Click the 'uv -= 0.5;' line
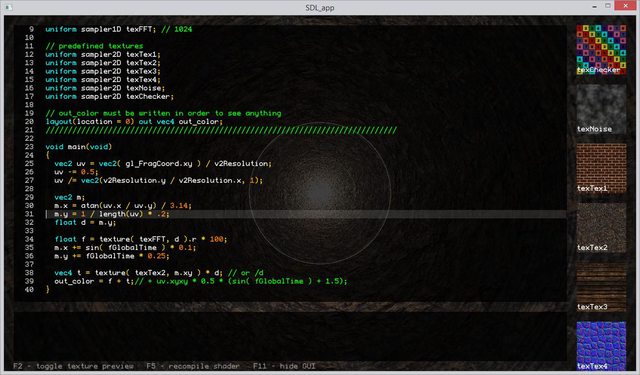Screen dimensions: 640x375 (x=76, y=172)
